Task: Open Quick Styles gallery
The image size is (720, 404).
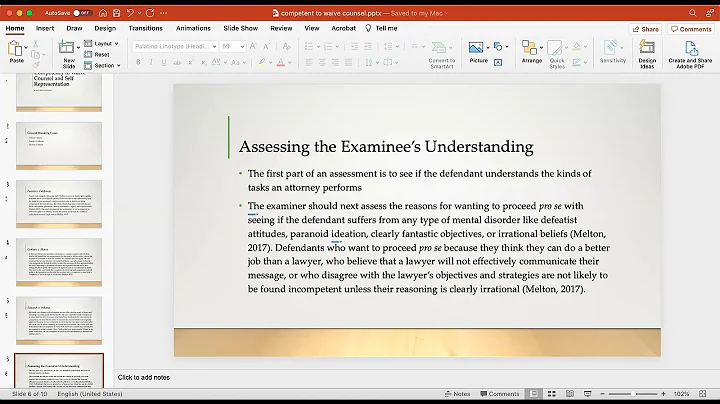Action: [557, 54]
